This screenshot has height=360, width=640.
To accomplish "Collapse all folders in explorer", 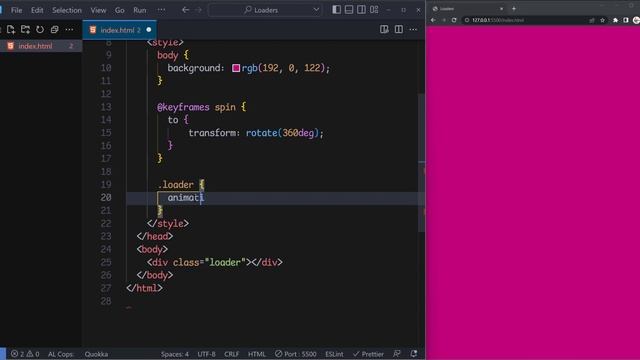I will click(x=54, y=29).
